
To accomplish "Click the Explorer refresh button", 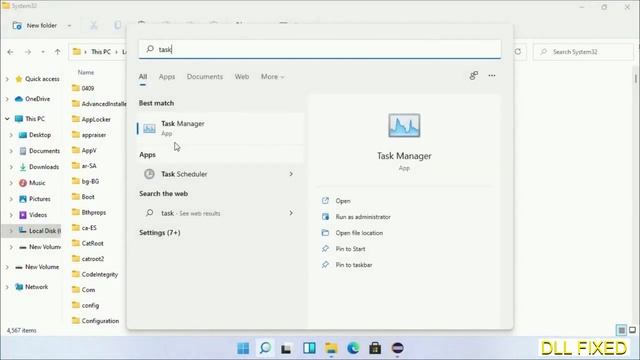I will click(518, 52).
